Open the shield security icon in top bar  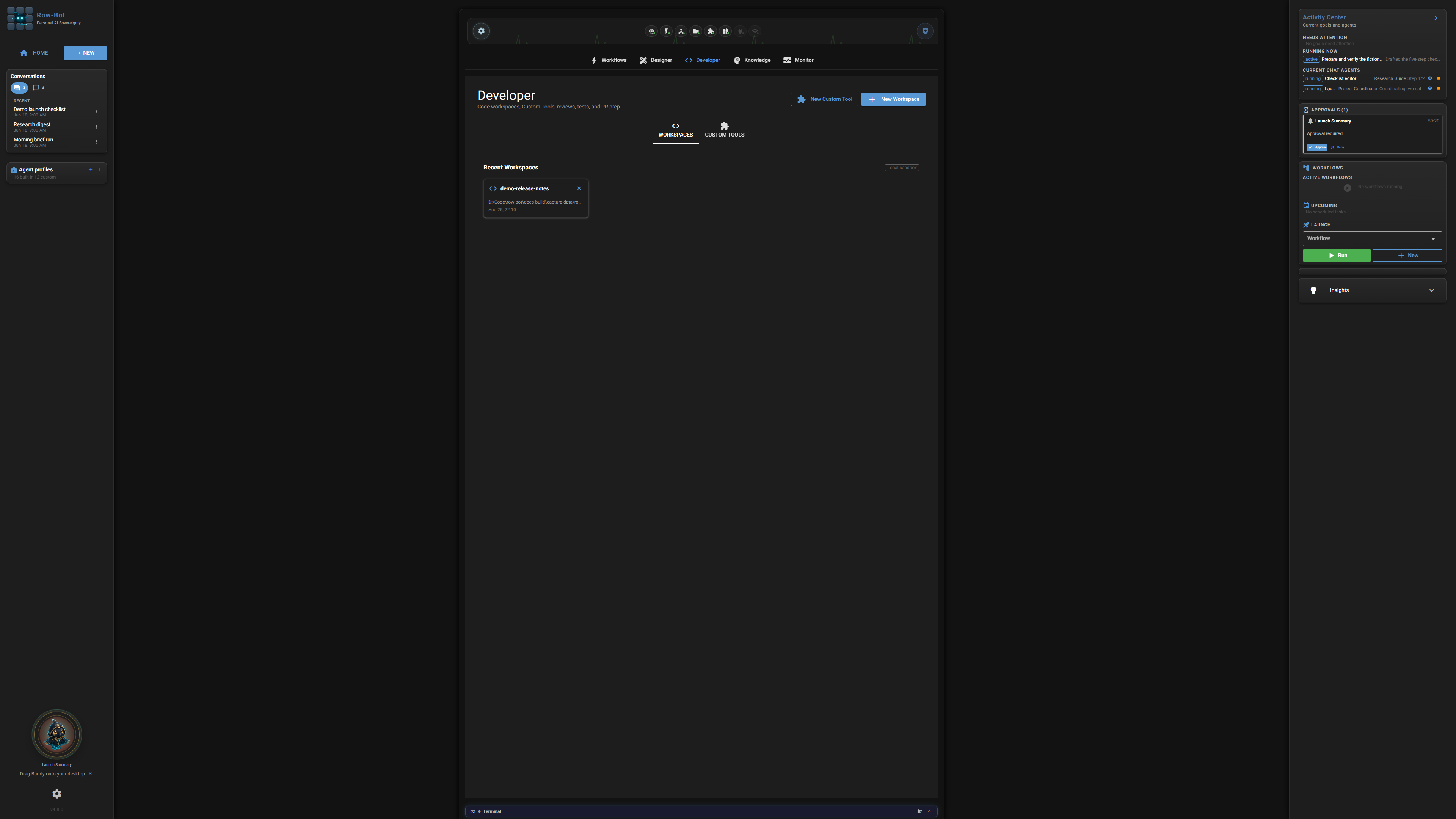(x=925, y=31)
